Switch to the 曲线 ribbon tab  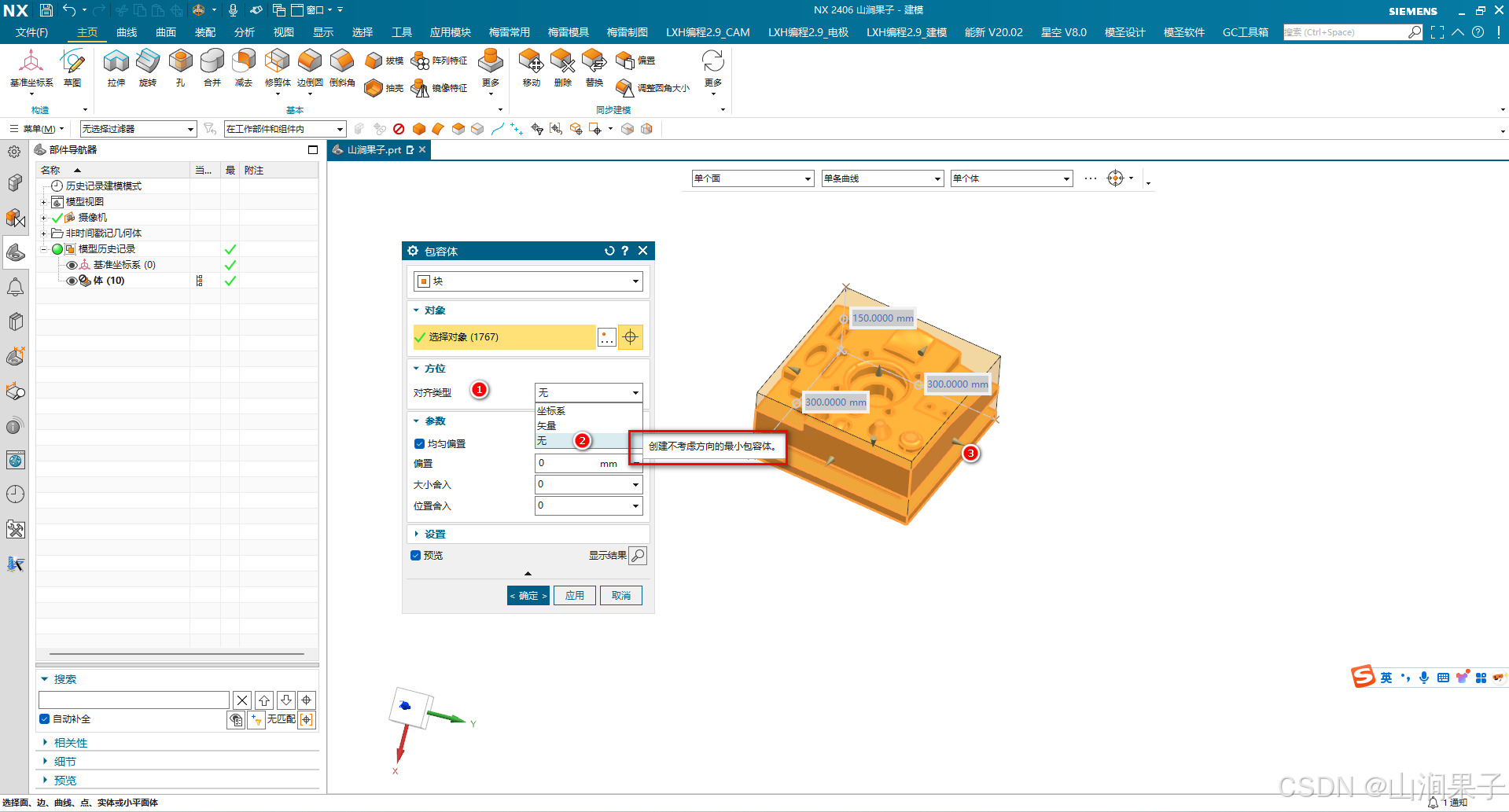(127, 32)
